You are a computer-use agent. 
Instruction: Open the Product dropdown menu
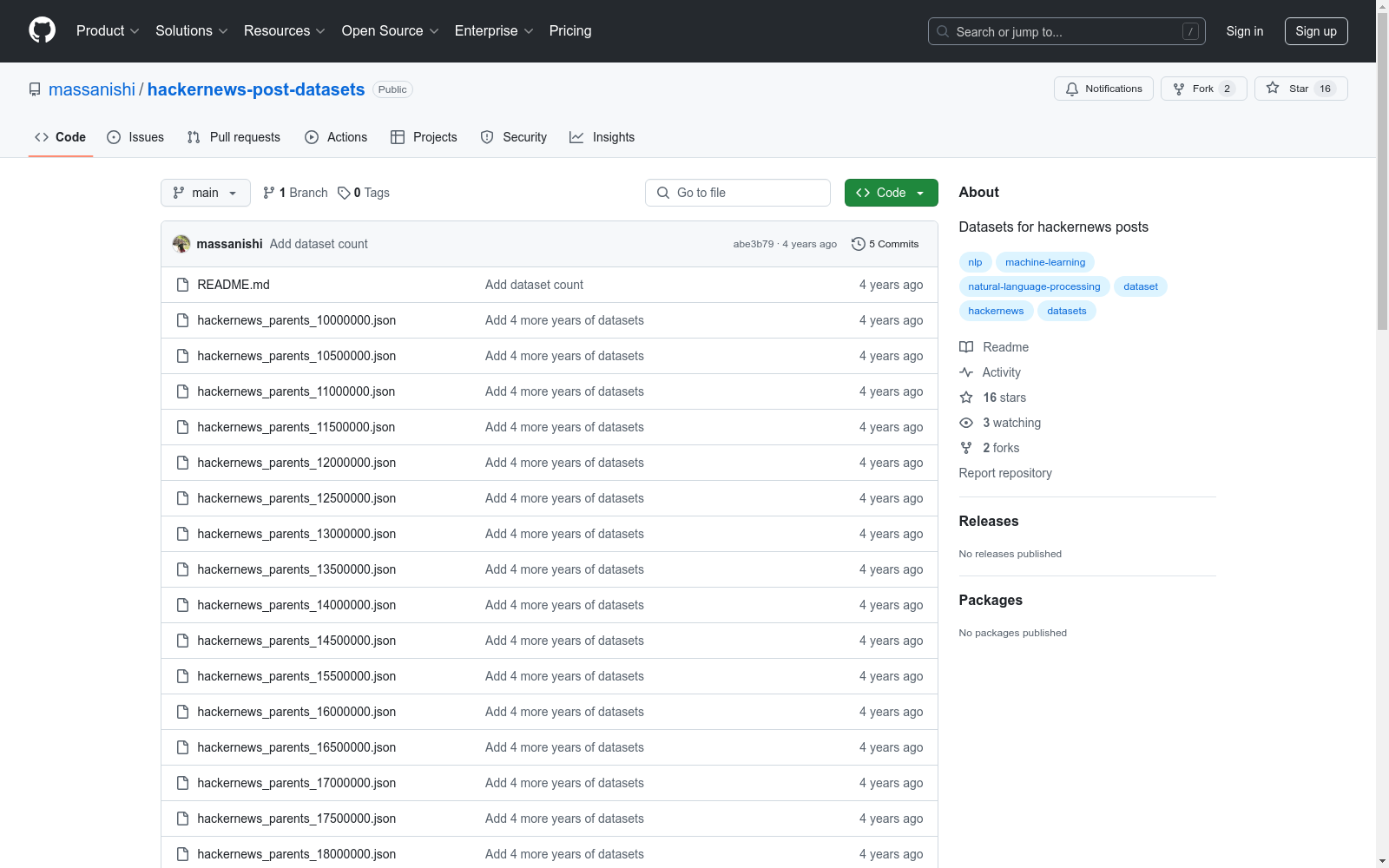point(108,31)
